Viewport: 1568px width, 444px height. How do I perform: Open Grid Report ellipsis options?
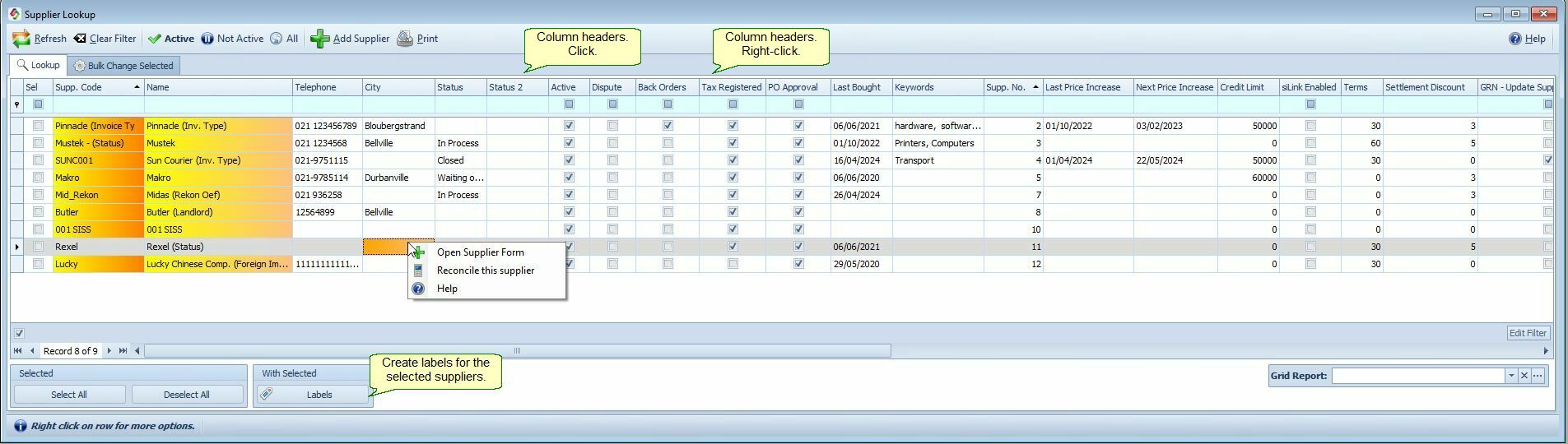click(1538, 376)
